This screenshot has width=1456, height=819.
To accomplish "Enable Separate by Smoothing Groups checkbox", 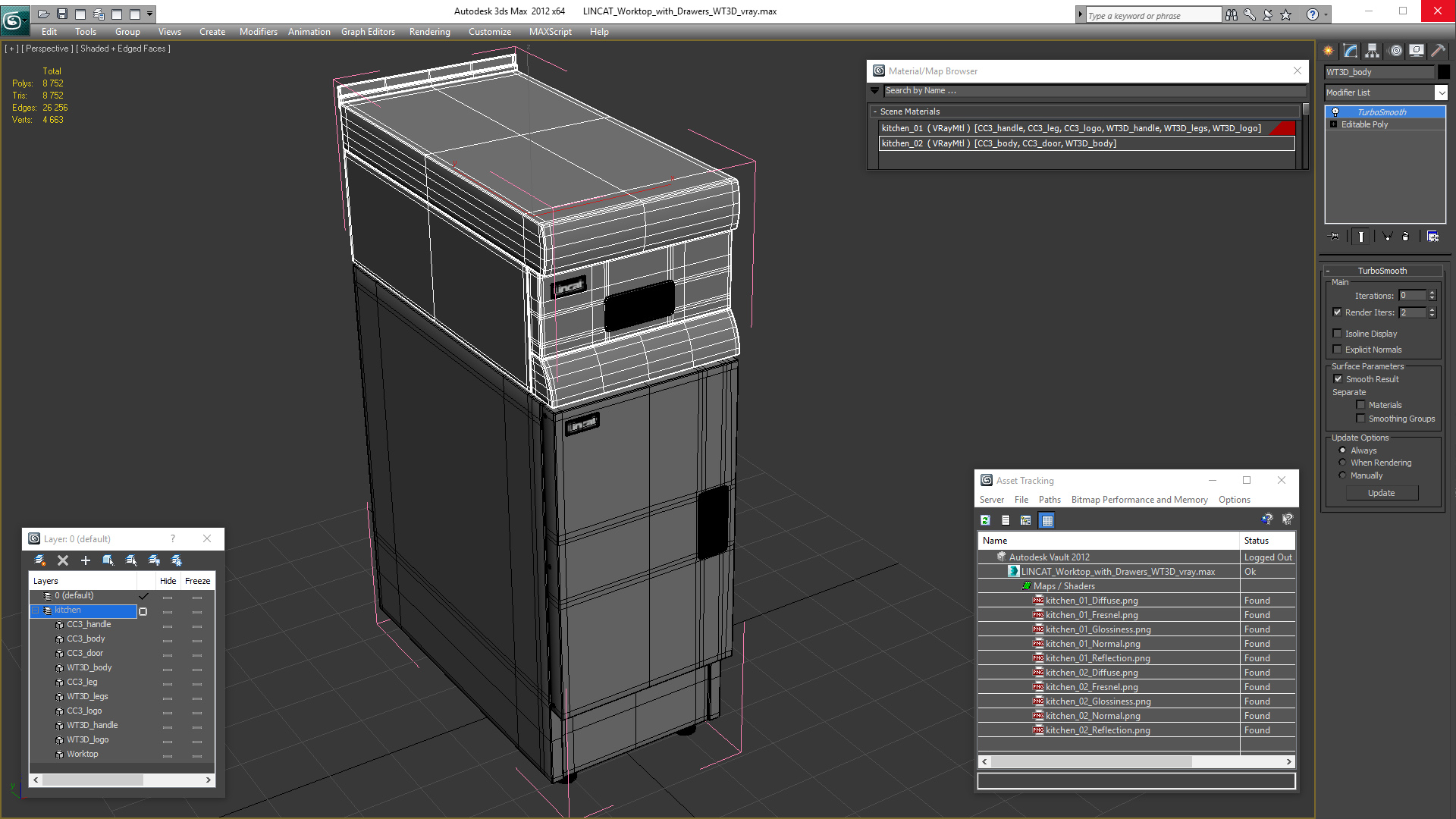I will click(1360, 419).
